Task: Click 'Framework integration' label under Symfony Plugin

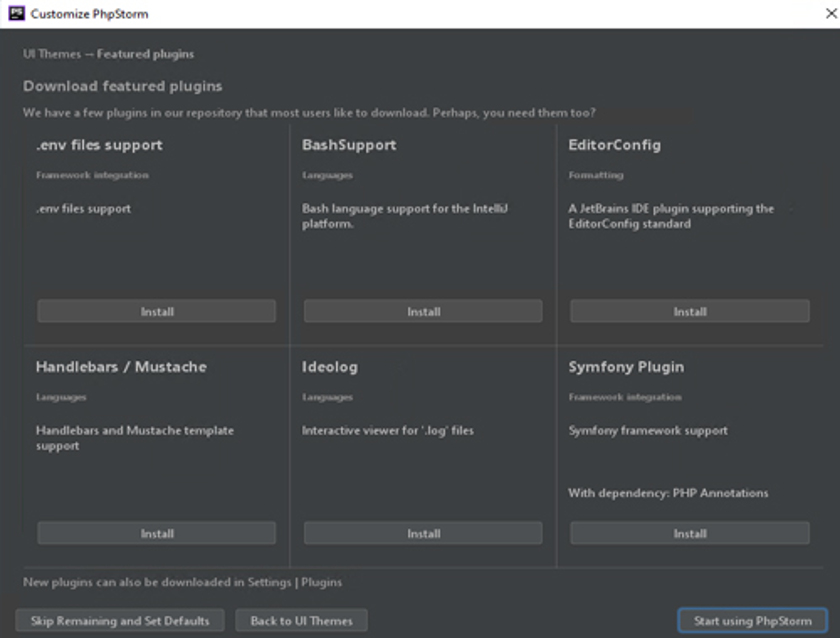Action: [625, 397]
